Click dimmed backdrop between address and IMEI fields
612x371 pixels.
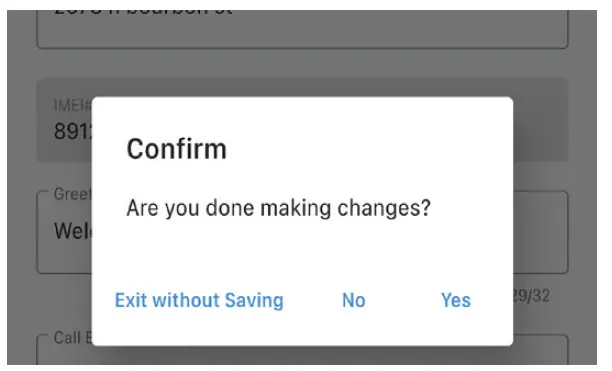pyautogui.click(x=302, y=64)
